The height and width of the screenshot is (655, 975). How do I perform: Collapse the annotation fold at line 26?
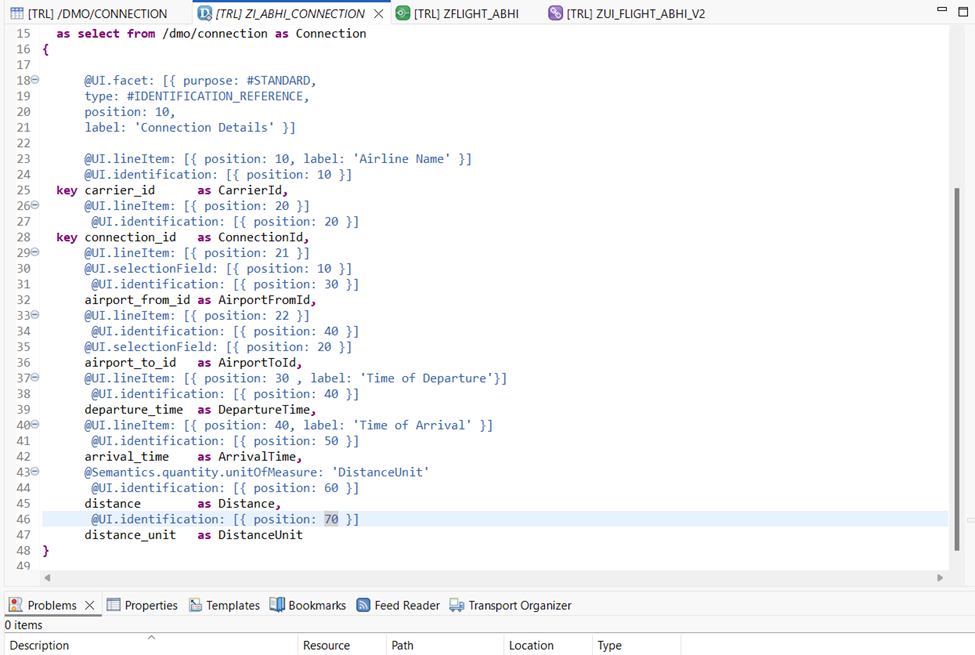pyautogui.click(x=36, y=206)
